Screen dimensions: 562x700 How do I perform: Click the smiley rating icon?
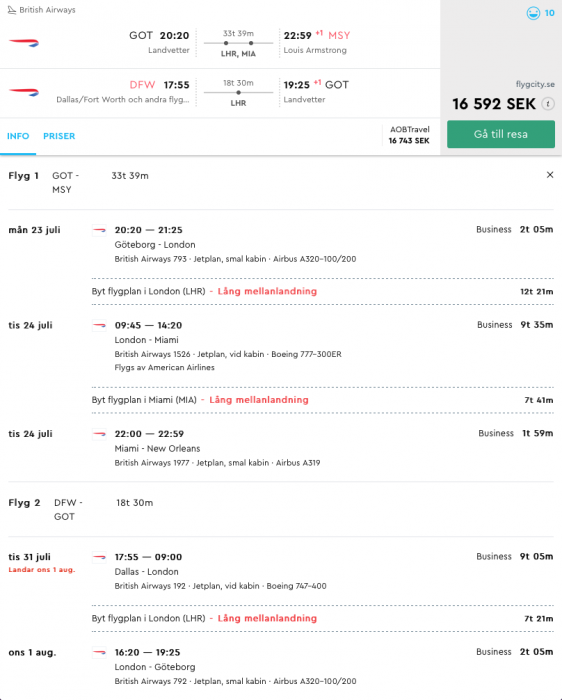pyautogui.click(x=533, y=13)
